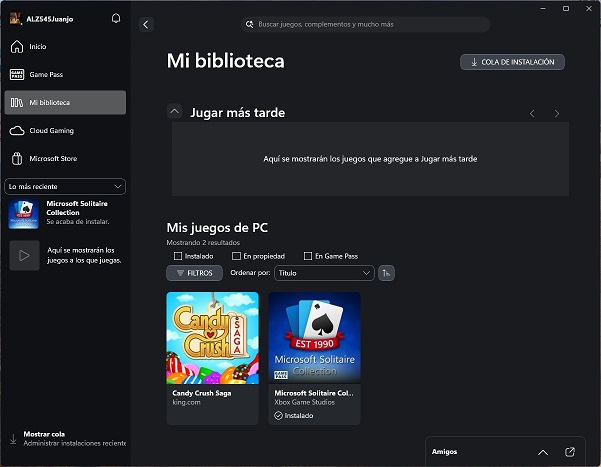
Task: Enable the En propiedad checkbox
Action: [x=236, y=256]
